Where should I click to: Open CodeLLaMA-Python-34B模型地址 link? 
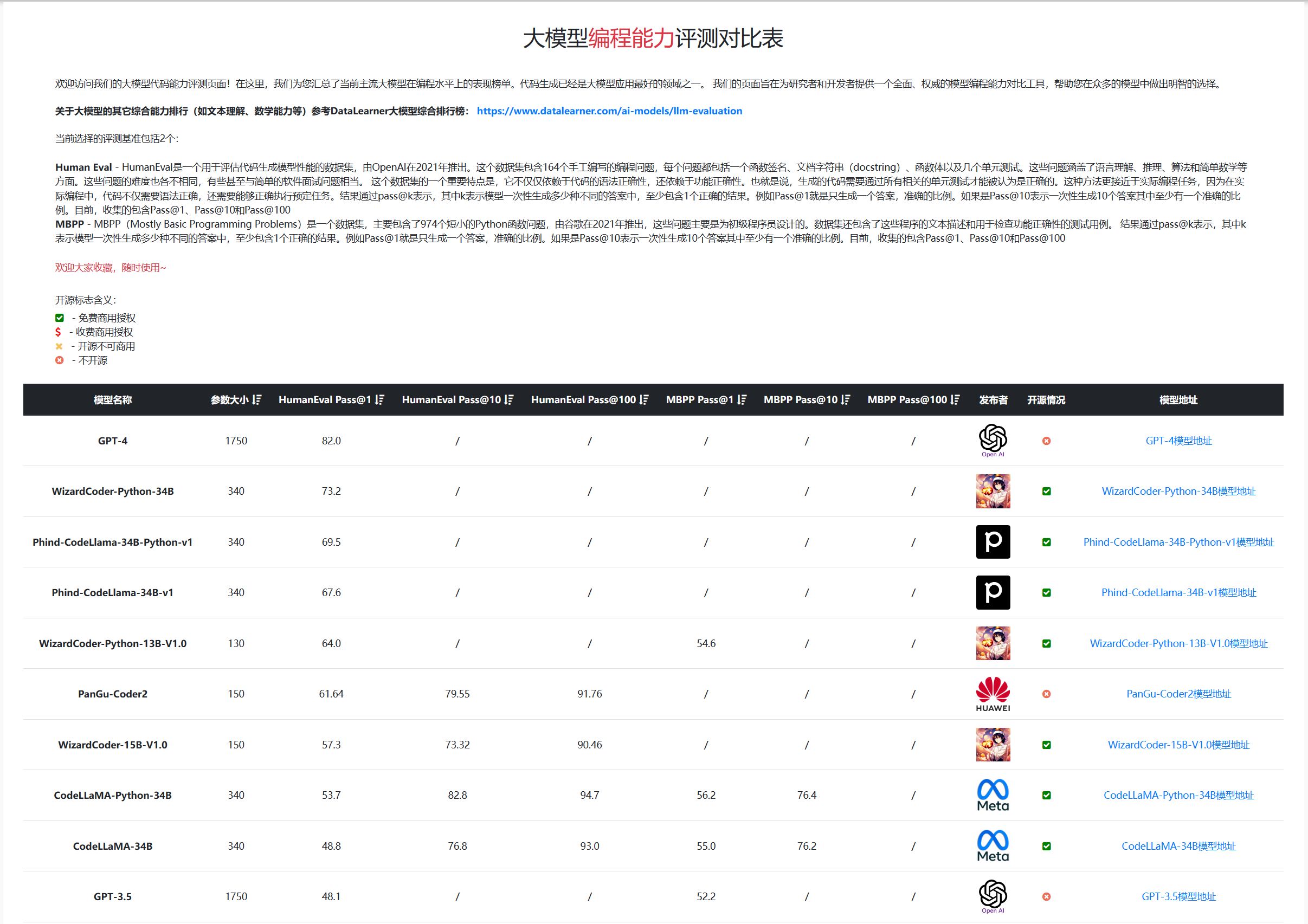1178,795
